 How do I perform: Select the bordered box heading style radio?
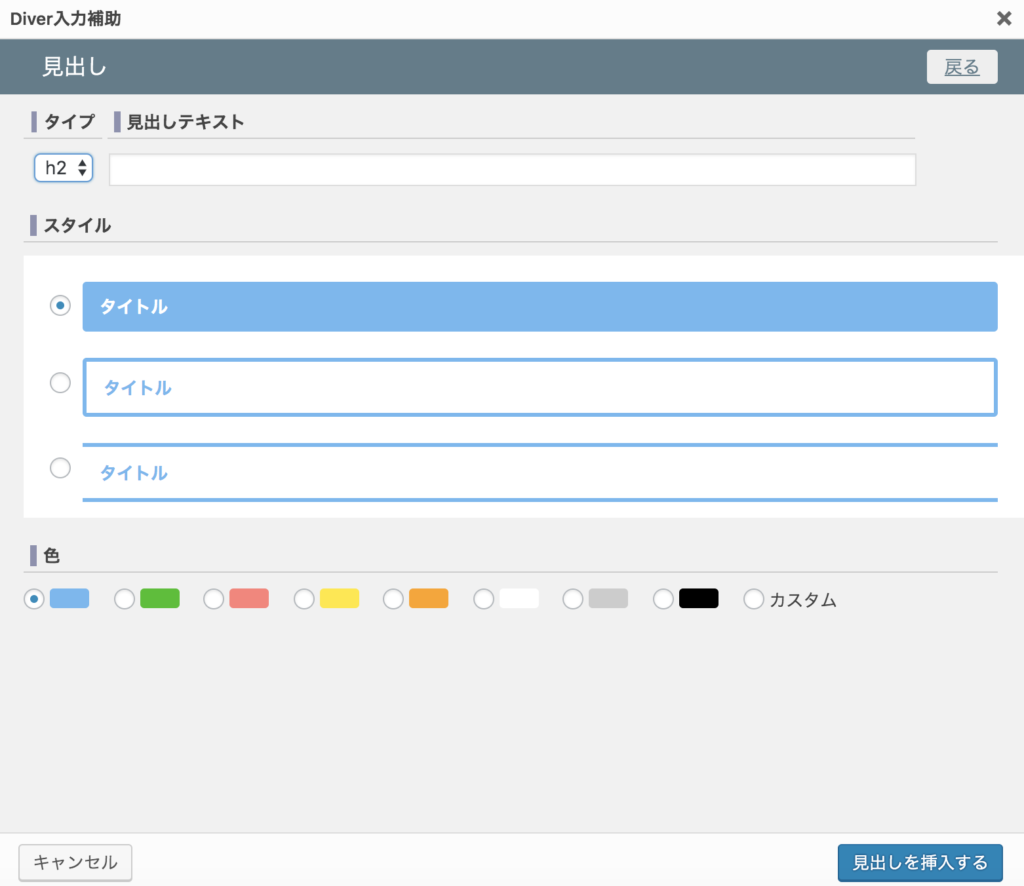click(x=60, y=383)
